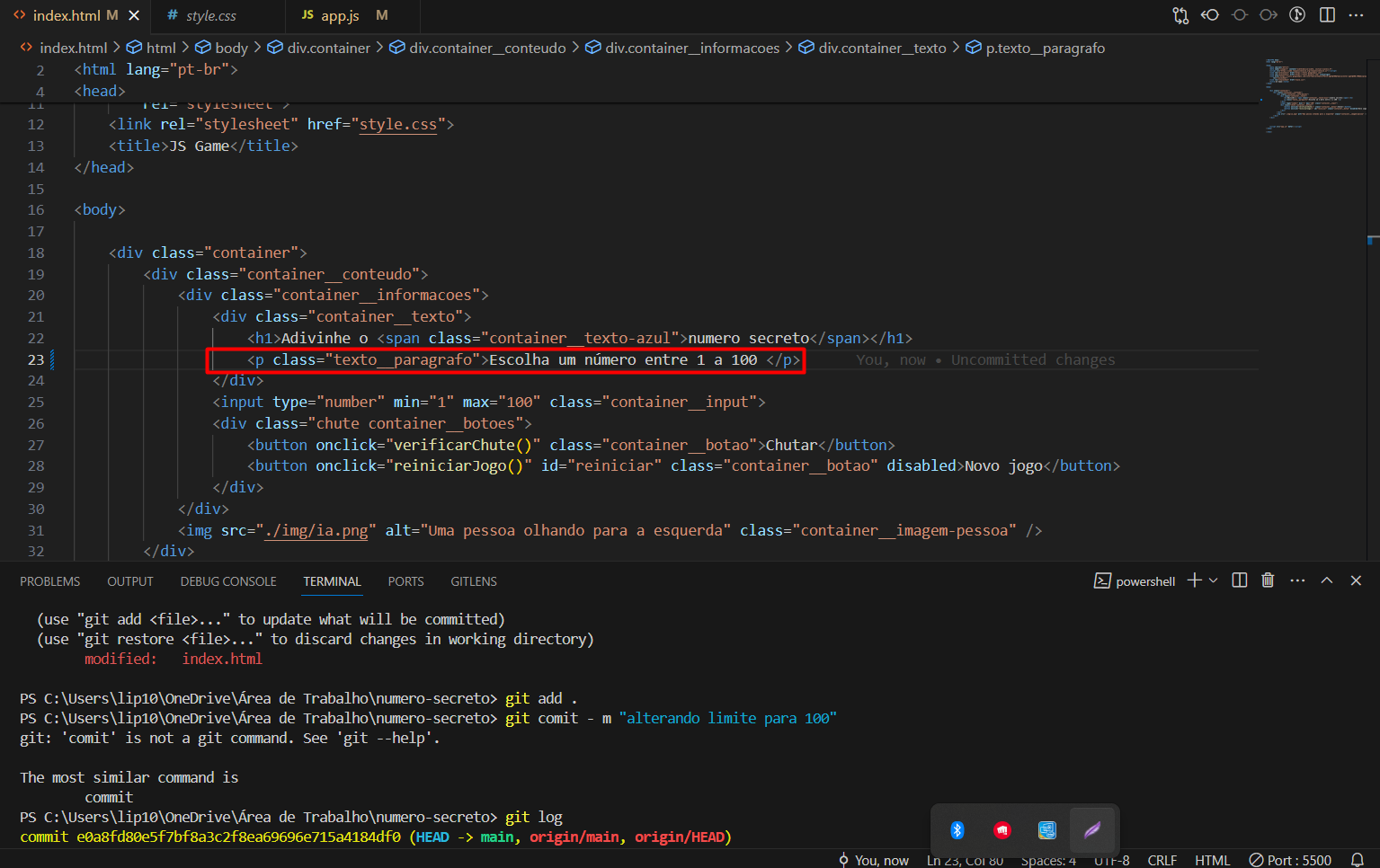Click body breadcrumb element
The width and height of the screenshot is (1380, 868).
[x=221, y=48]
